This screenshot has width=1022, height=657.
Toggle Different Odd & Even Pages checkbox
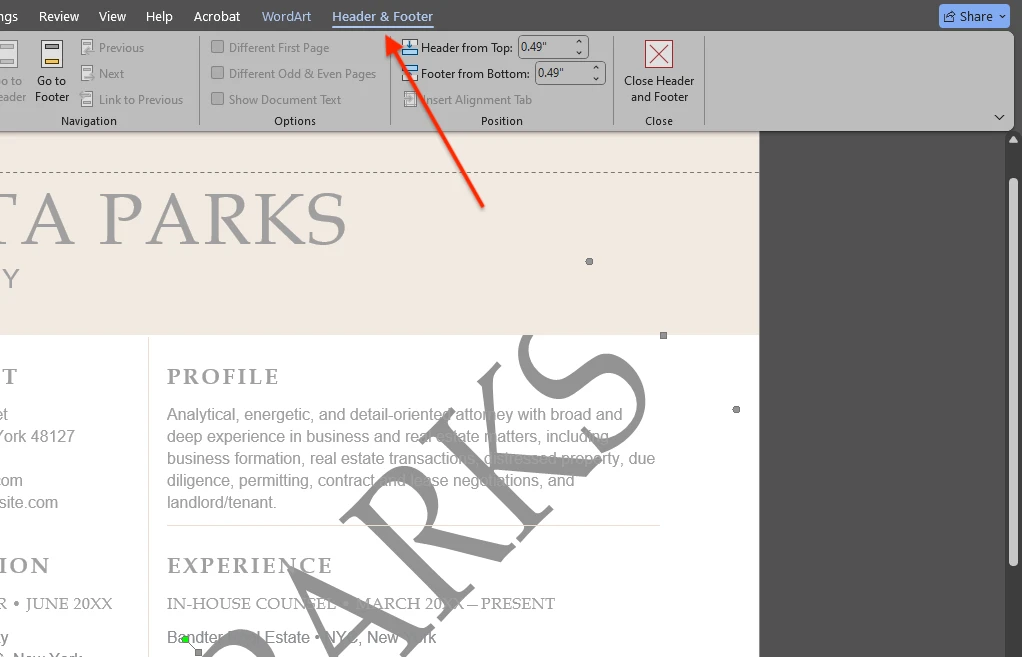[x=218, y=74]
